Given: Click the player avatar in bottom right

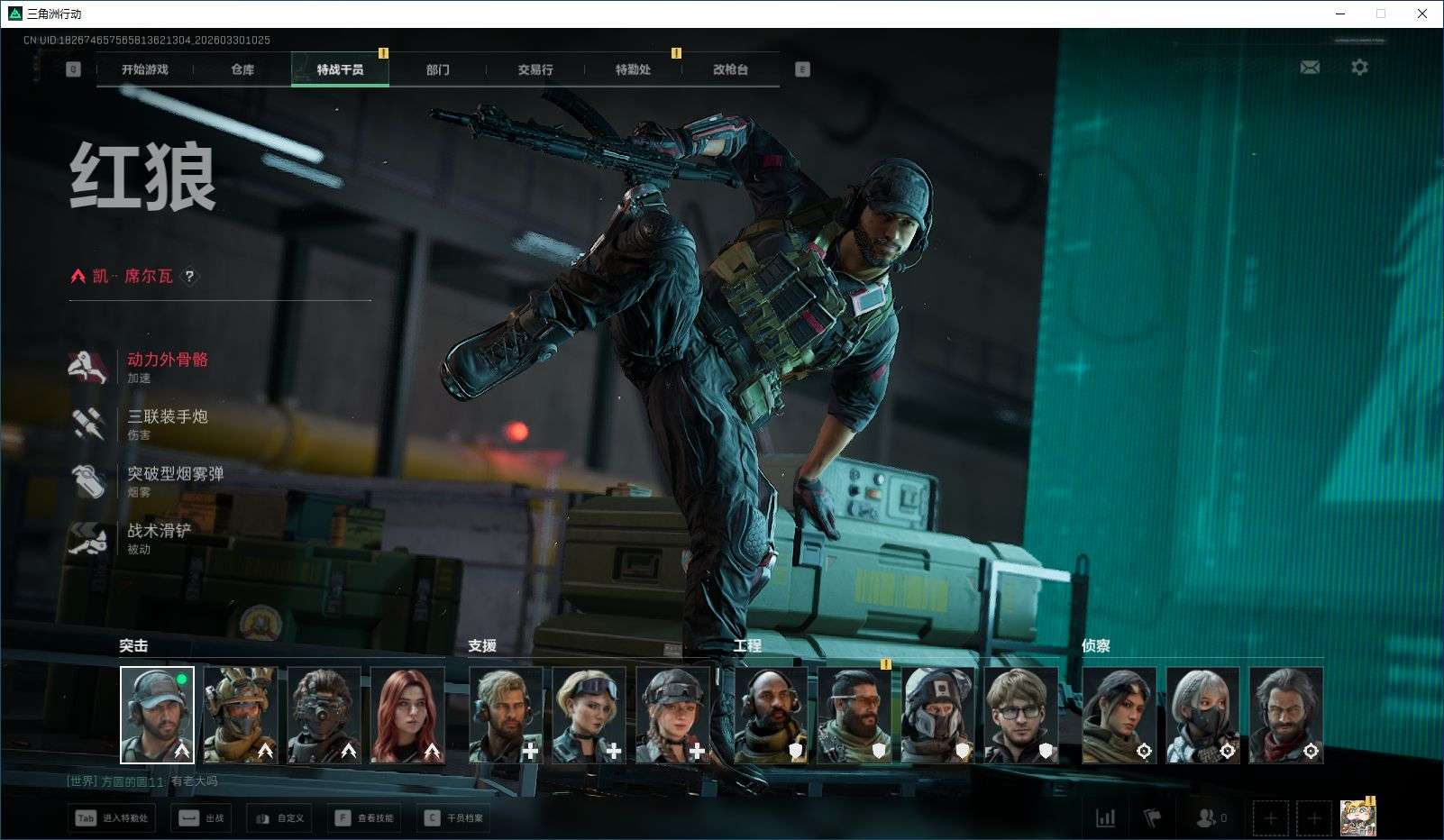Looking at the screenshot, I should (x=1357, y=817).
